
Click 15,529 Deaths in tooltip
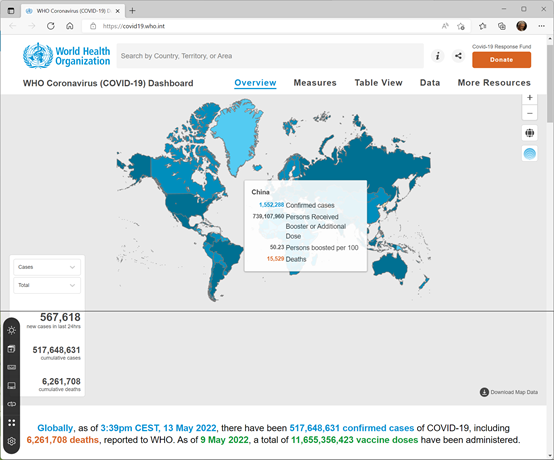tap(287, 259)
